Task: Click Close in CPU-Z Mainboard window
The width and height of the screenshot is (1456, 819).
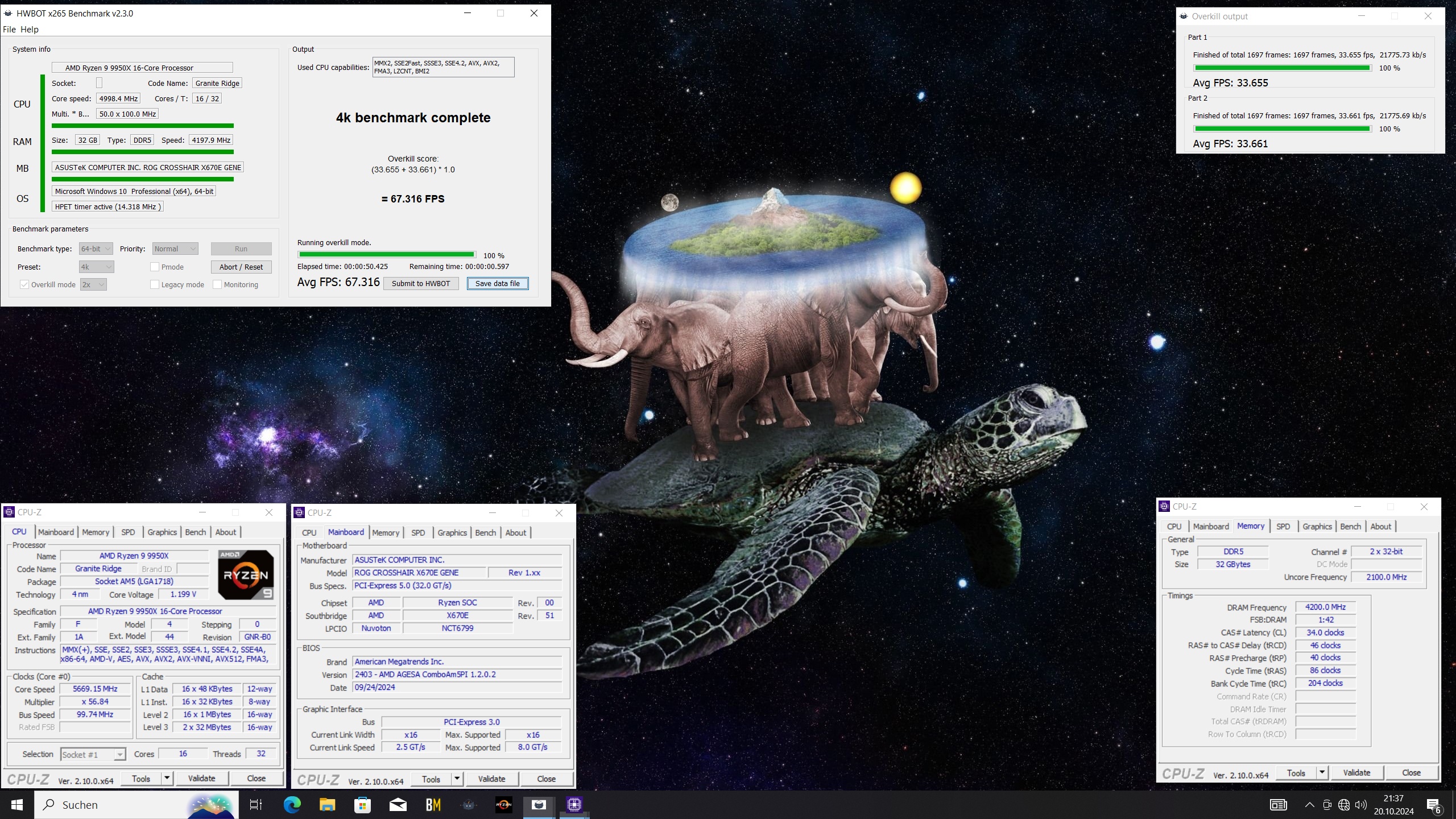Action: coord(546,779)
